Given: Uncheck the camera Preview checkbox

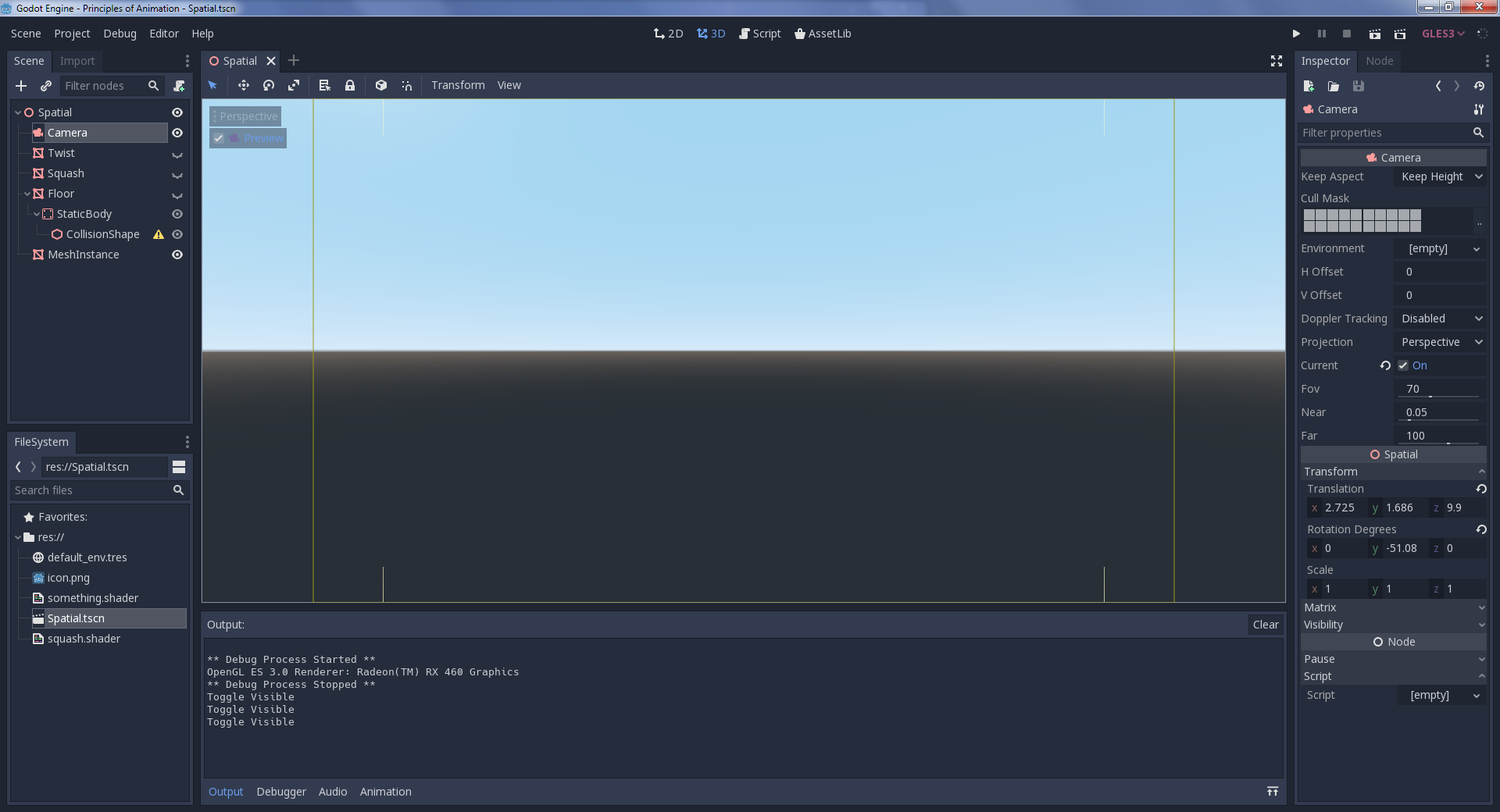Looking at the screenshot, I should (218, 138).
